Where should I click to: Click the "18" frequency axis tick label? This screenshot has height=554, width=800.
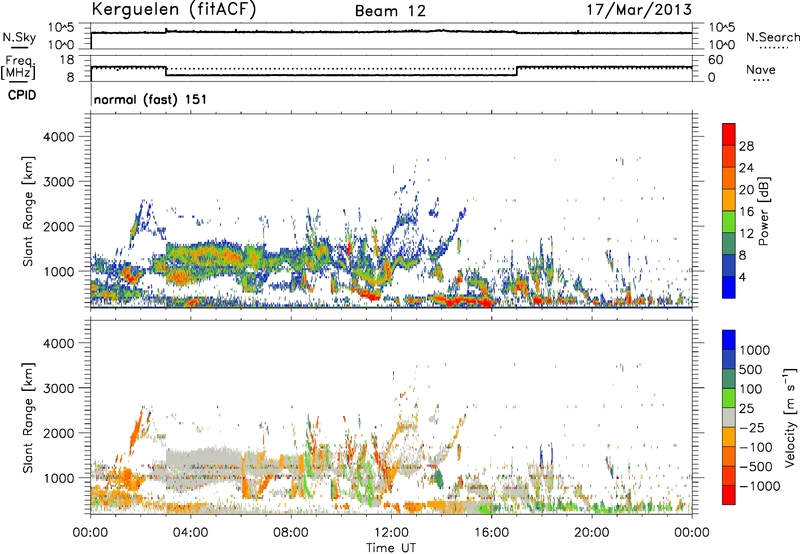pos(67,60)
